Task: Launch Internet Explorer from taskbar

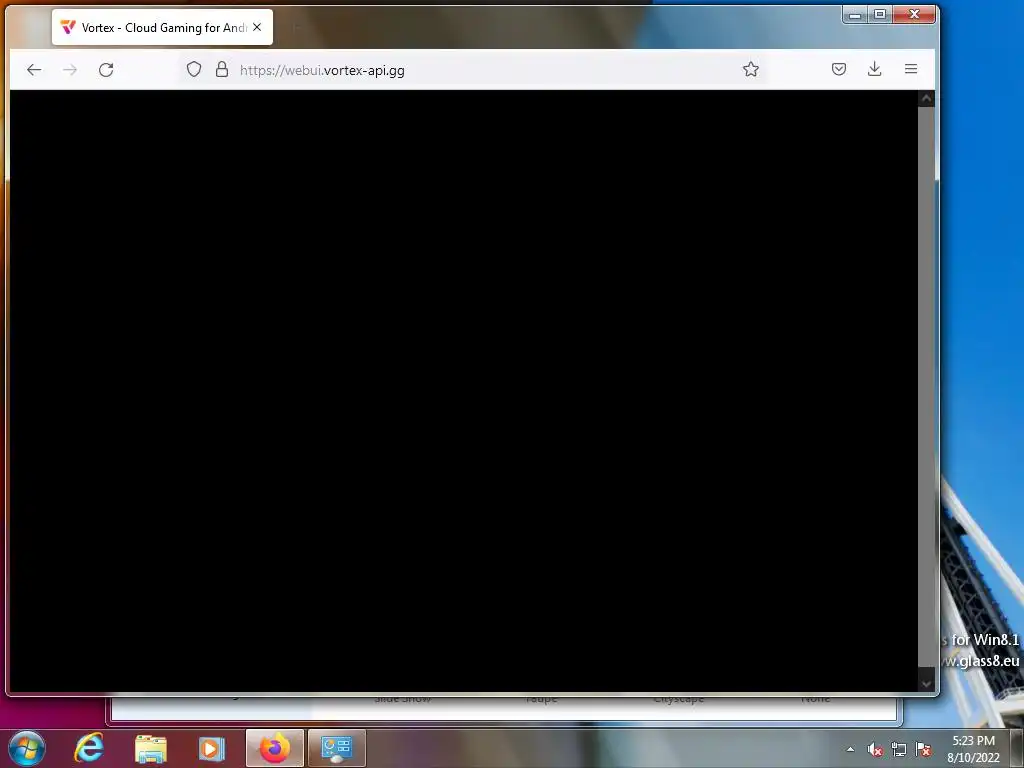Action: click(x=89, y=748)
